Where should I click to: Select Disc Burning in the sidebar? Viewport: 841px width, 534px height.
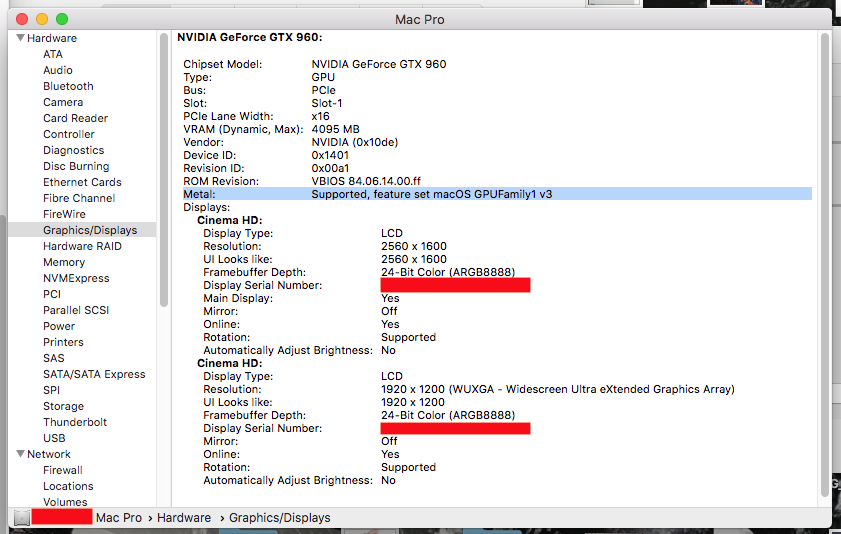76,166
